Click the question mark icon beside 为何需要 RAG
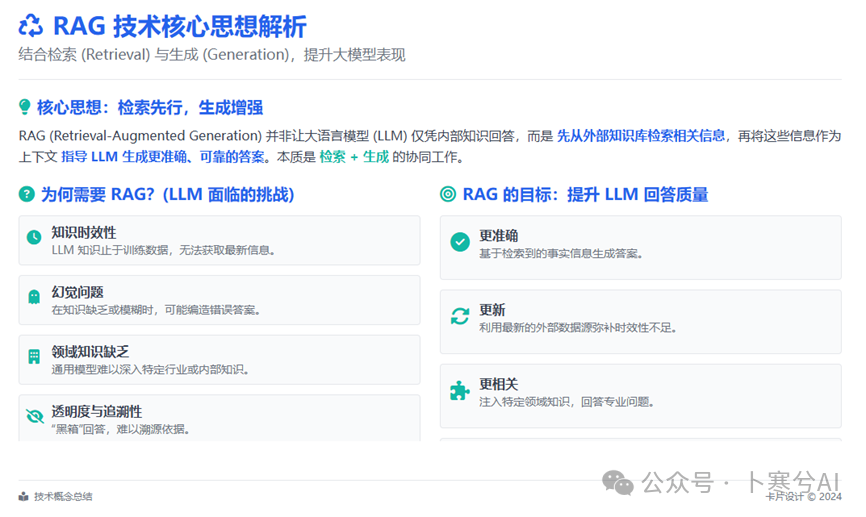 coord(26,195)
